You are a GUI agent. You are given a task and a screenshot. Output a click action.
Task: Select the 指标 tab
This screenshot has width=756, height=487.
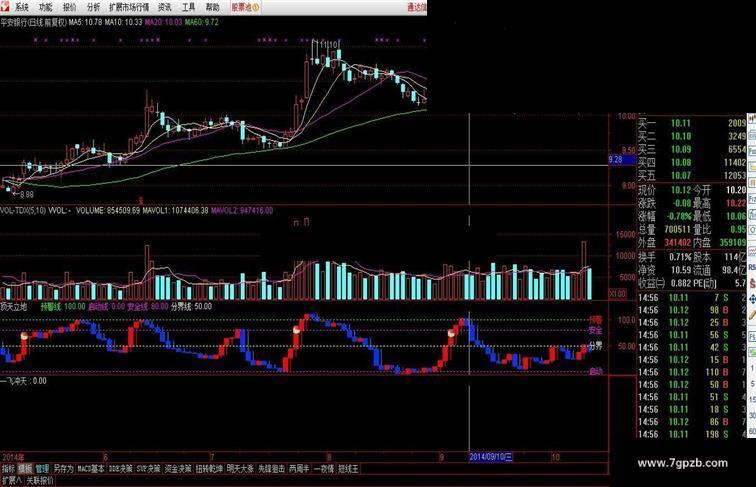(x=8, y=468)
